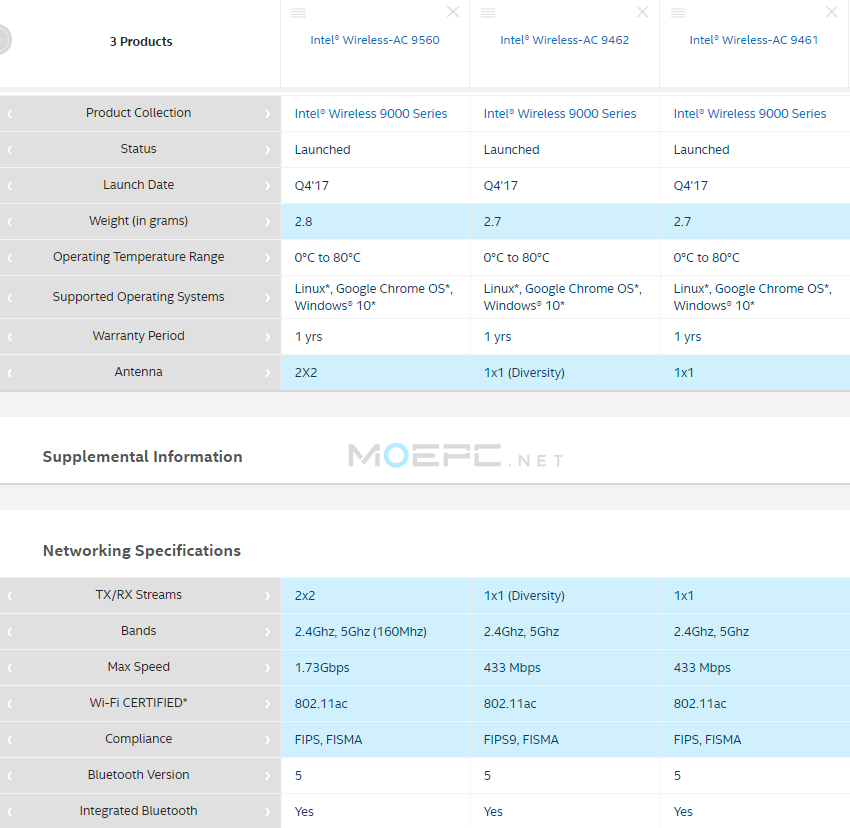Click right chevron on Operating Temperature Range row

pyautogui.click(x=267, y=258)
